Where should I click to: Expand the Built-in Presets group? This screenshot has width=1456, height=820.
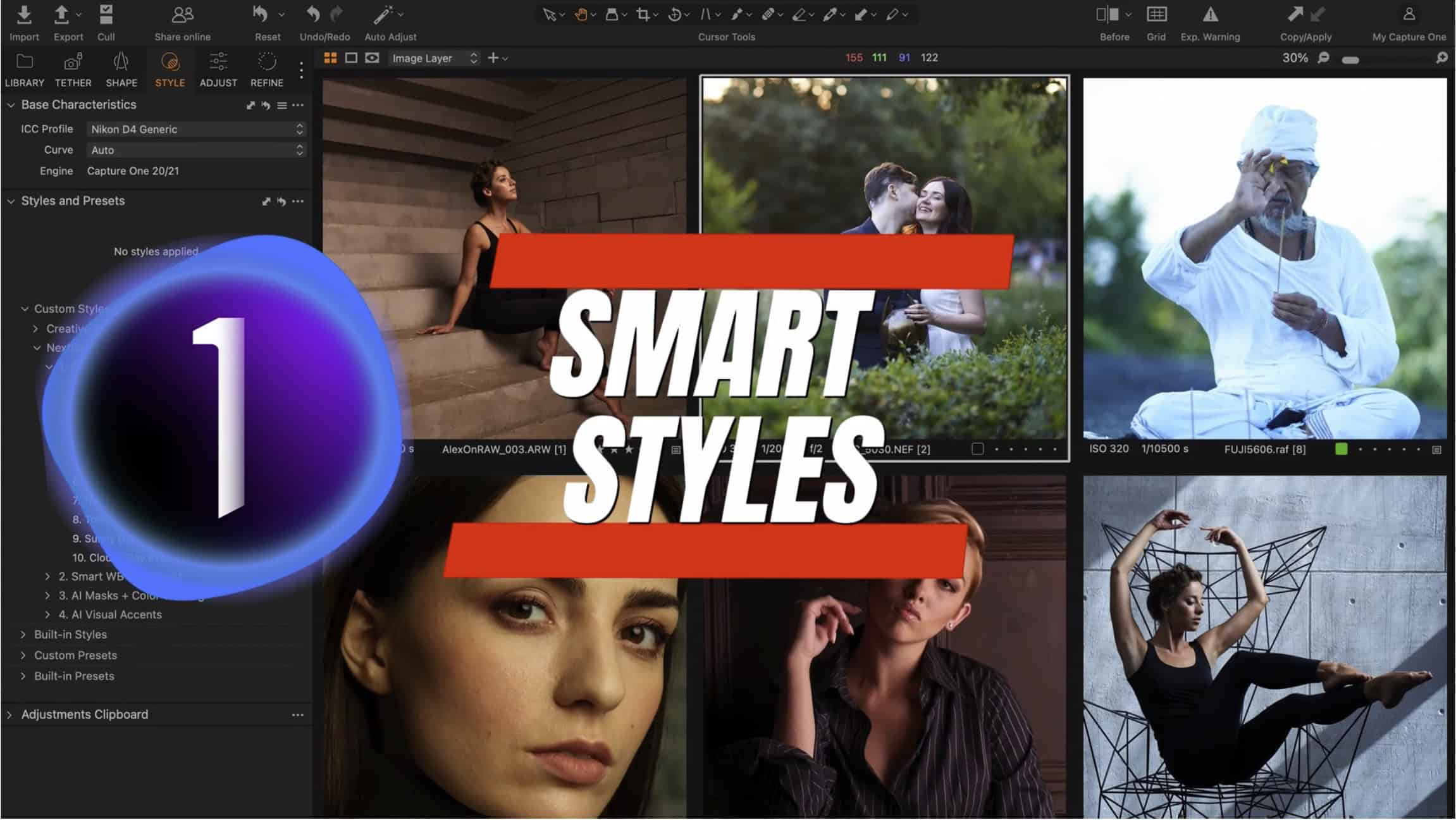click(23, 676)
